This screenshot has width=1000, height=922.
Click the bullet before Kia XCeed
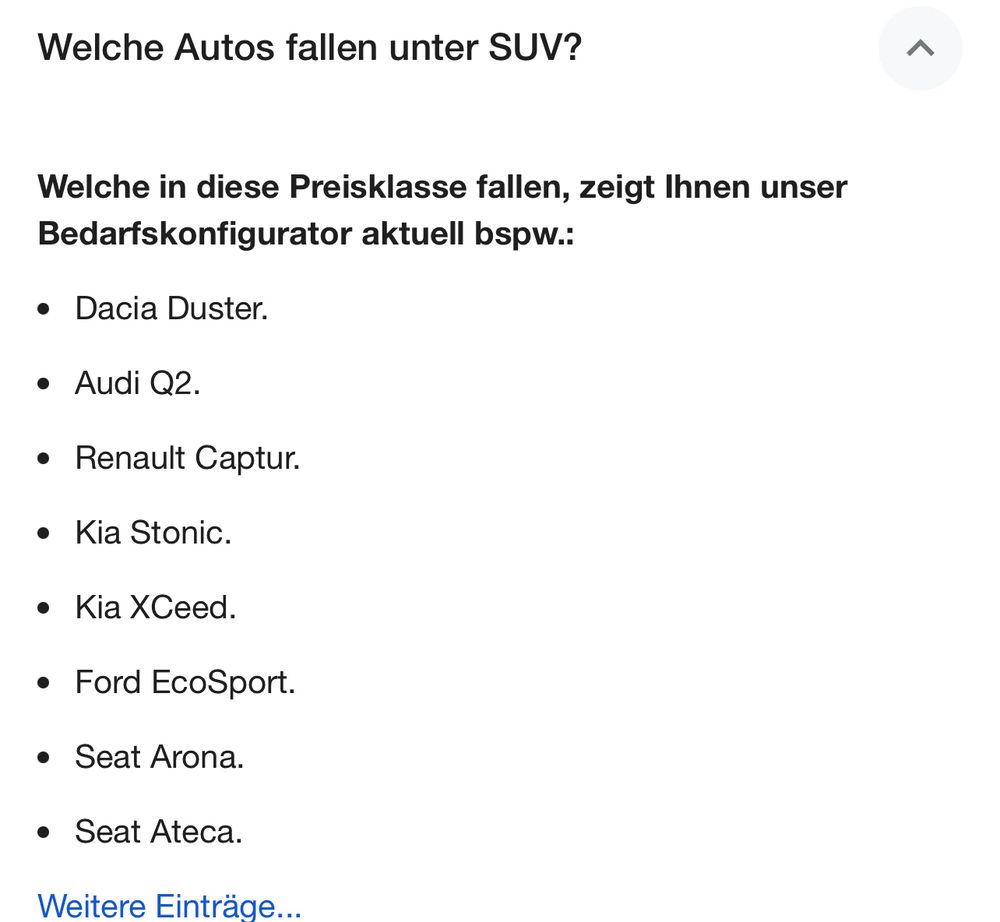click(x=43, y=608)
